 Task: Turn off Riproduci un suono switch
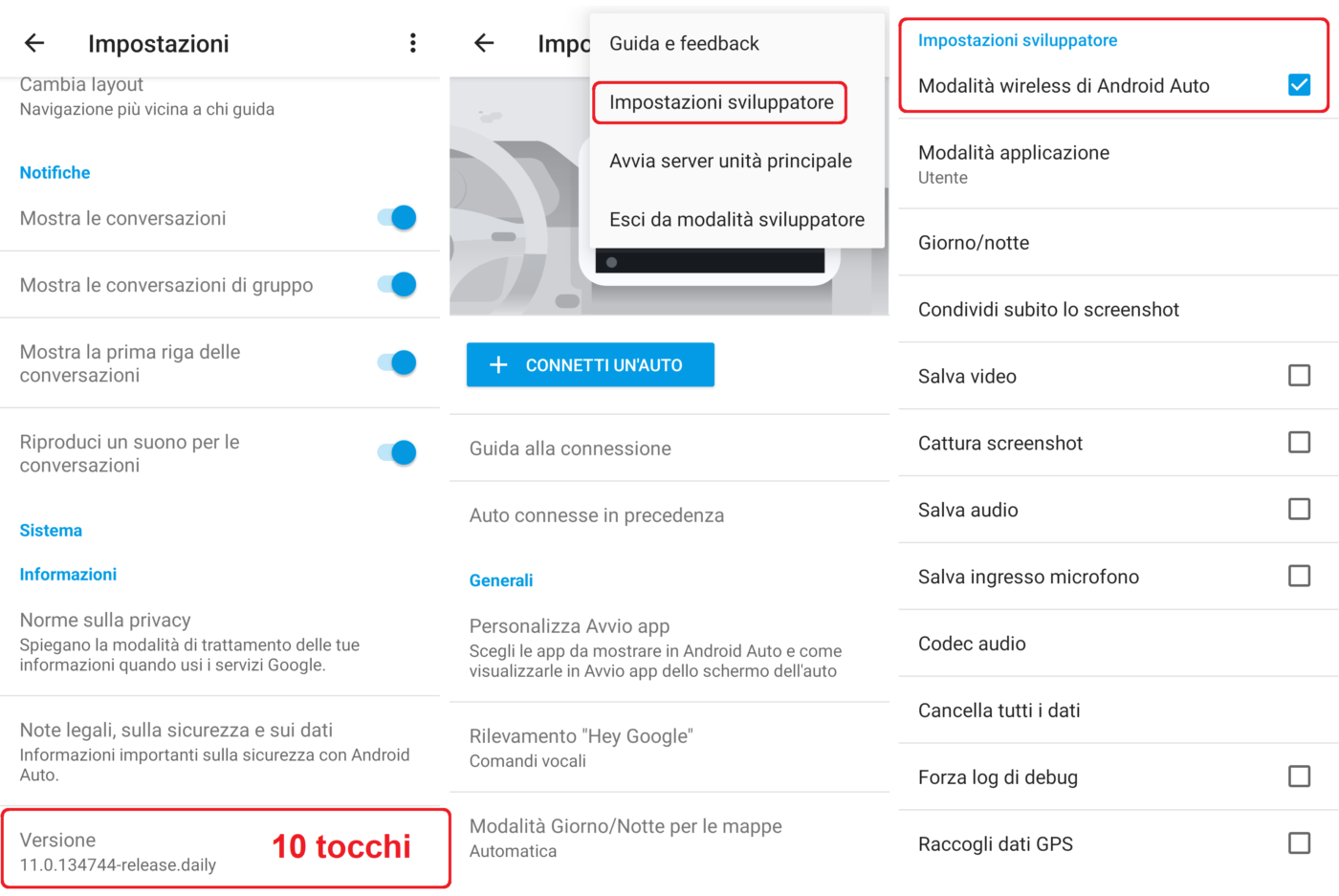(x=397, y=453)
